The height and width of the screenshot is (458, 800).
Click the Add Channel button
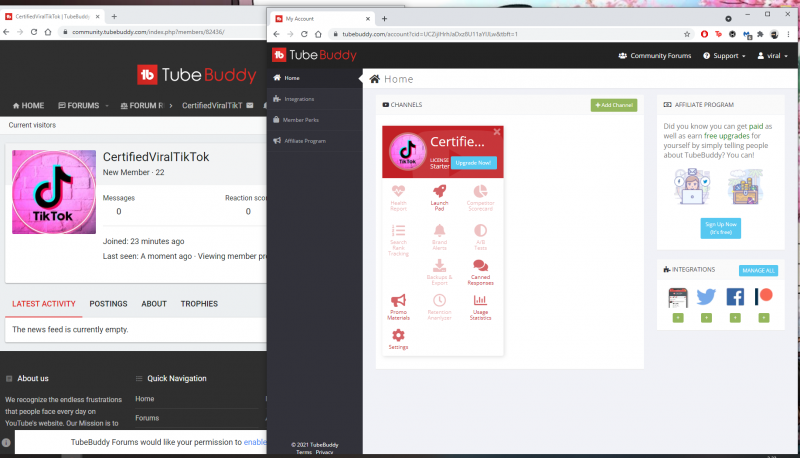click(613, 105)
